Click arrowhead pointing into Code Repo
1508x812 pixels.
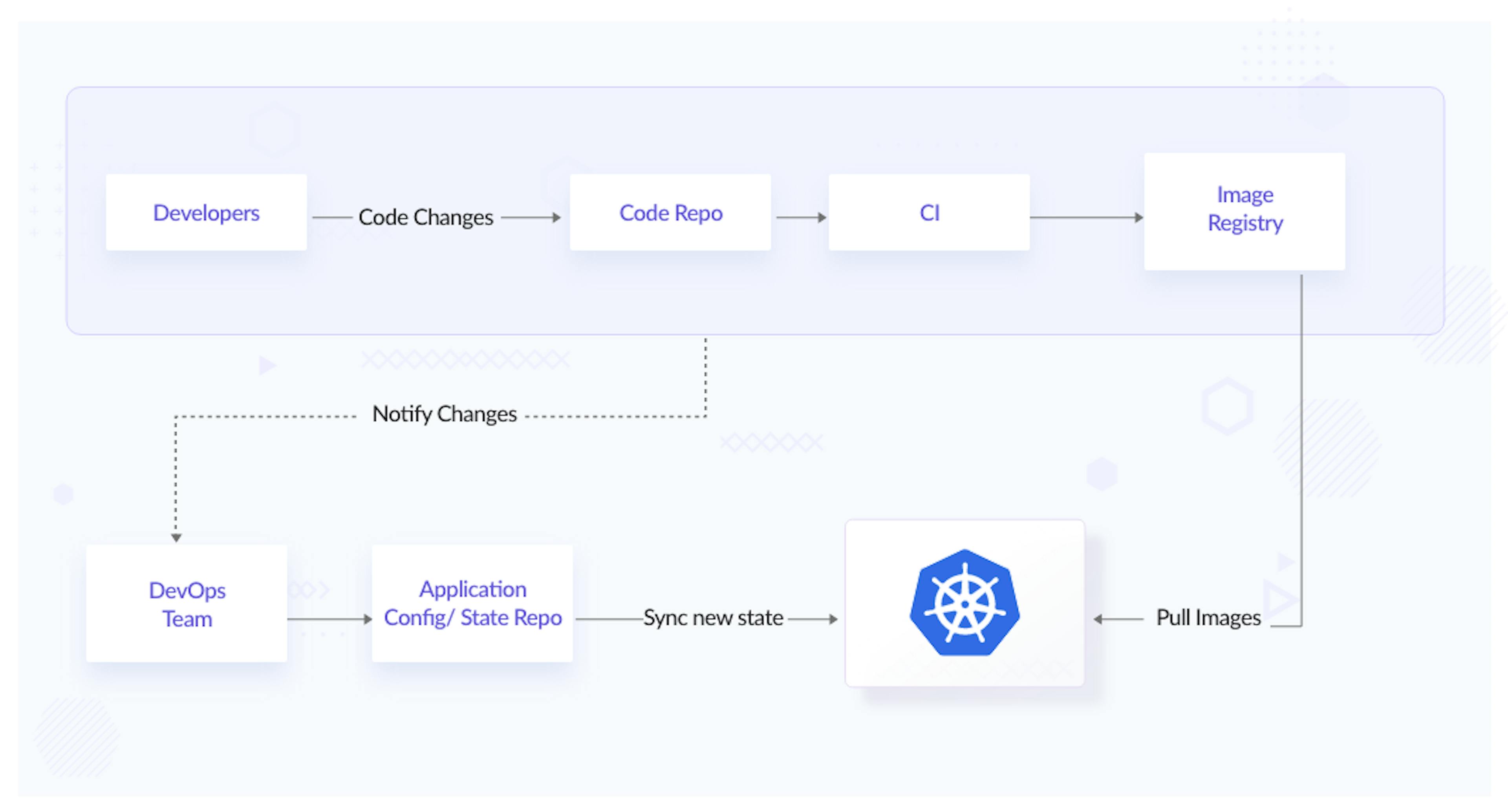pos(557,218)
